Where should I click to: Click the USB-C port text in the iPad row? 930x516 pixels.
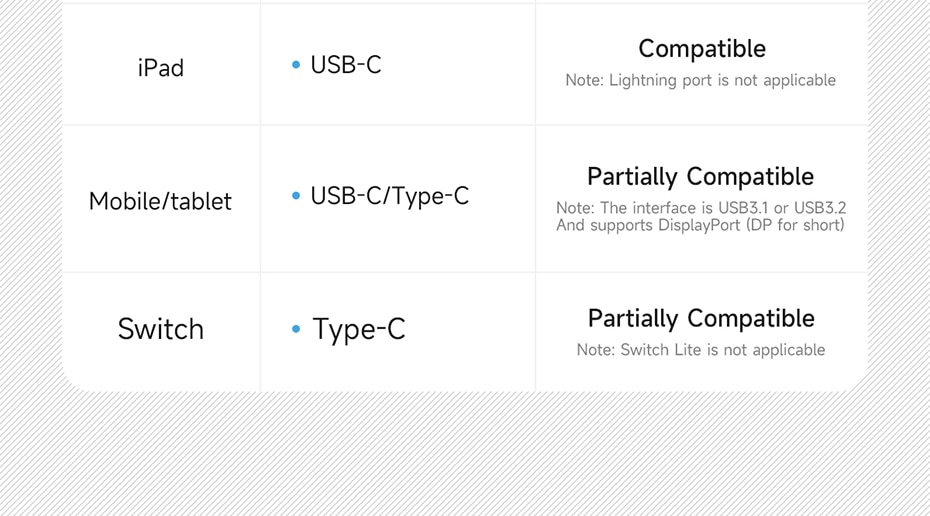[346, 65]
